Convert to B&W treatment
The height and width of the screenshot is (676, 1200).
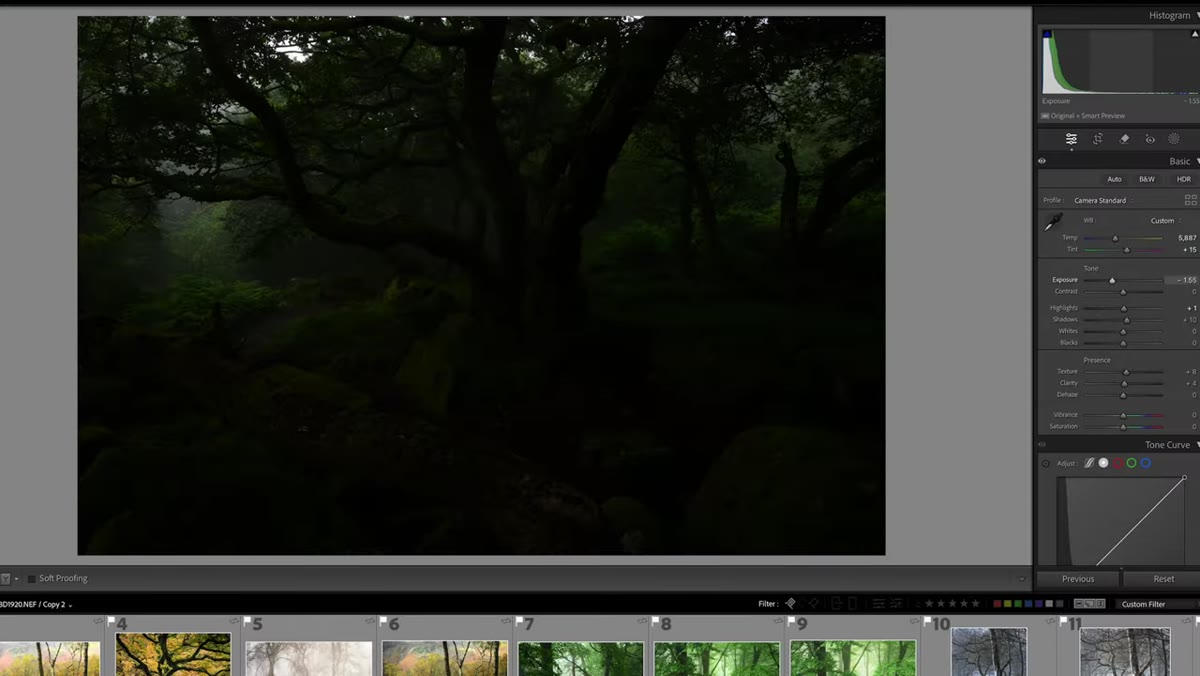point(1147,179)
